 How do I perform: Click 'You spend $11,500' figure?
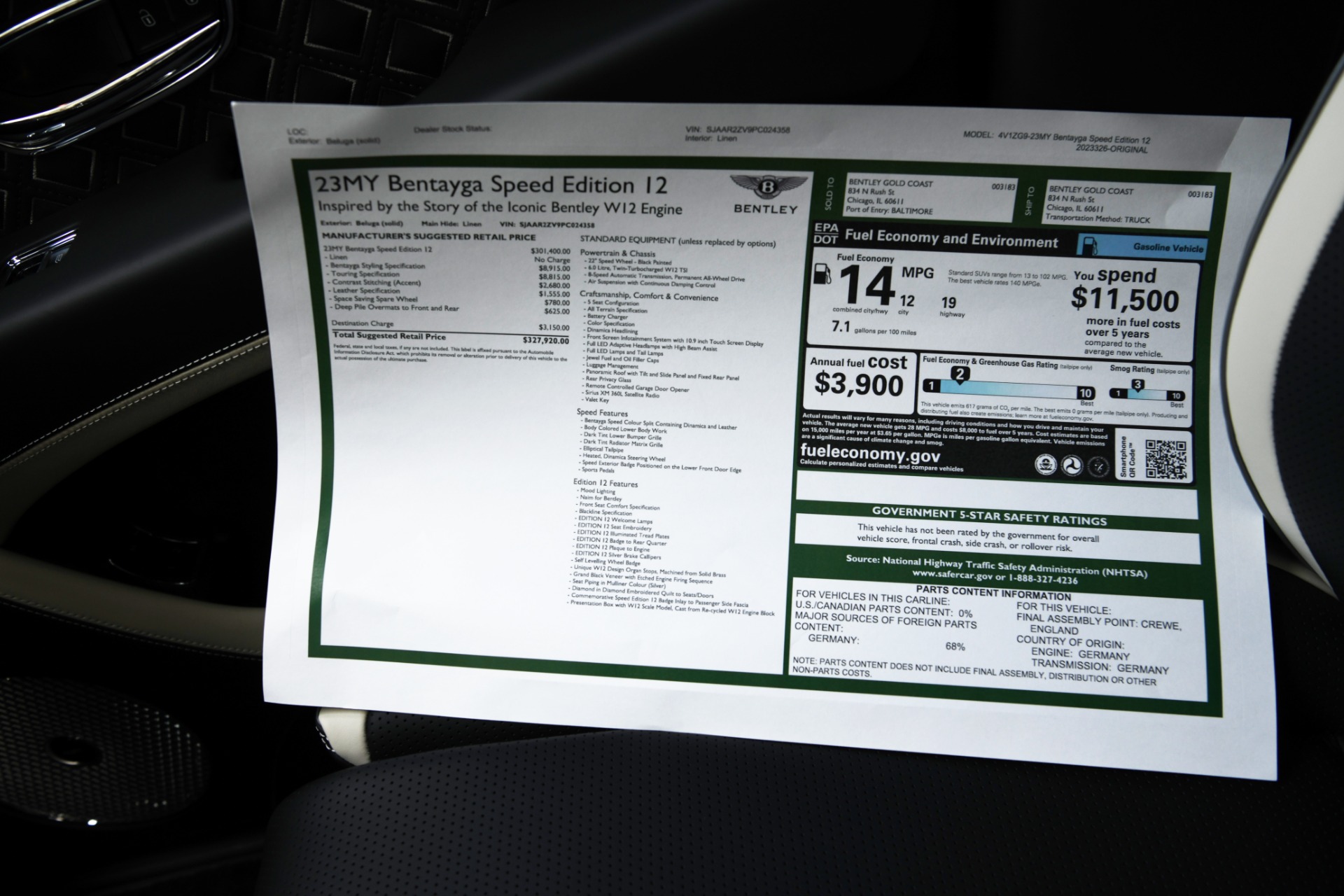click(1126, 291)
